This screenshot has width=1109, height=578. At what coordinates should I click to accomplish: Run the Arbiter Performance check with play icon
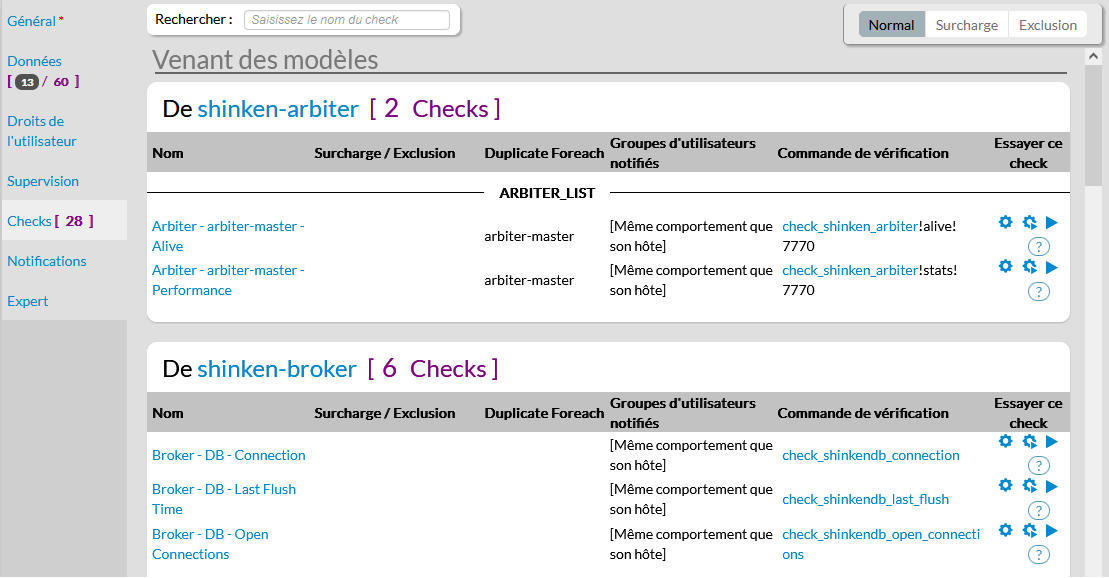pos(1051,267)
